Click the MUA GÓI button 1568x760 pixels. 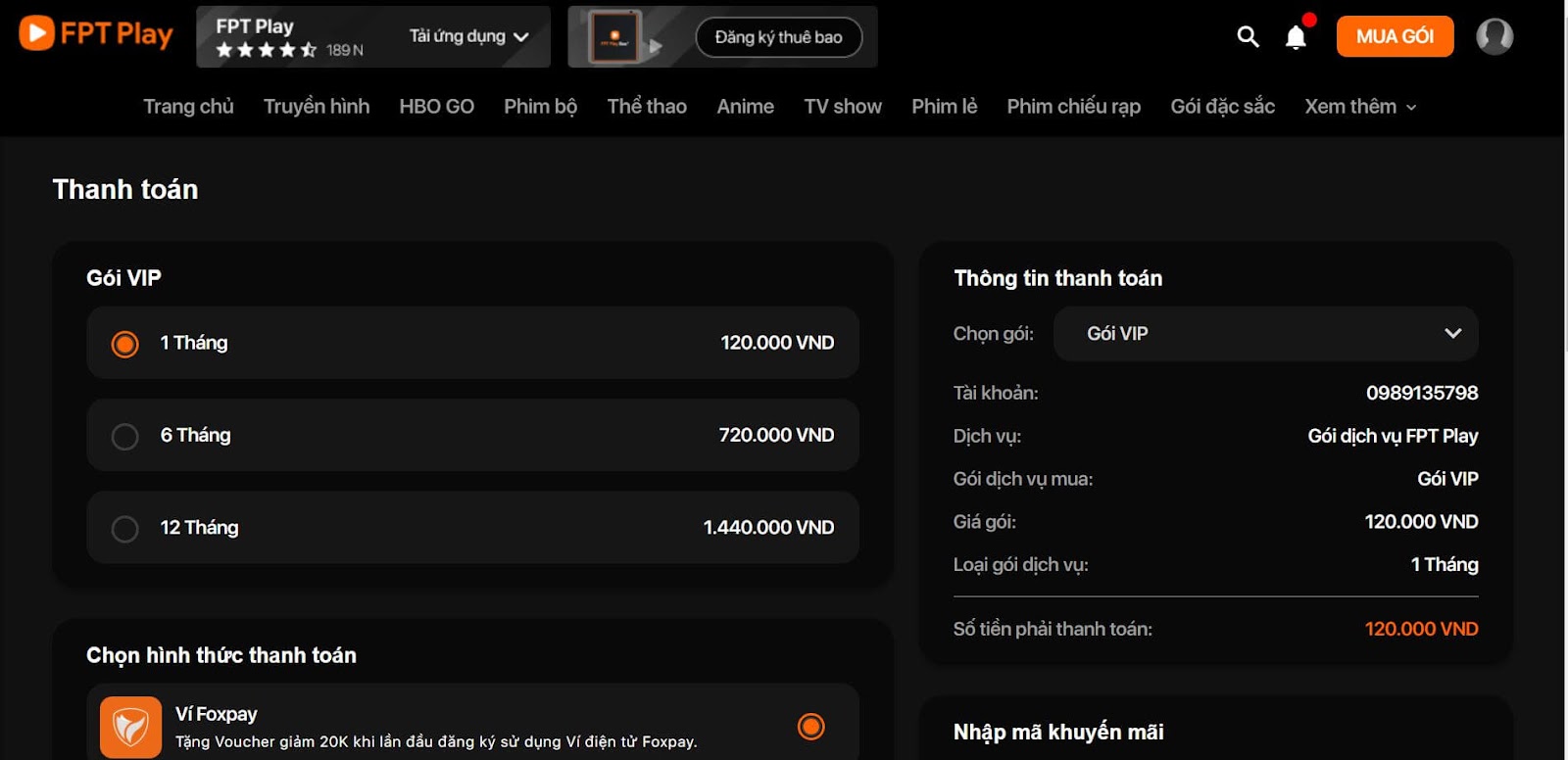1395,36
